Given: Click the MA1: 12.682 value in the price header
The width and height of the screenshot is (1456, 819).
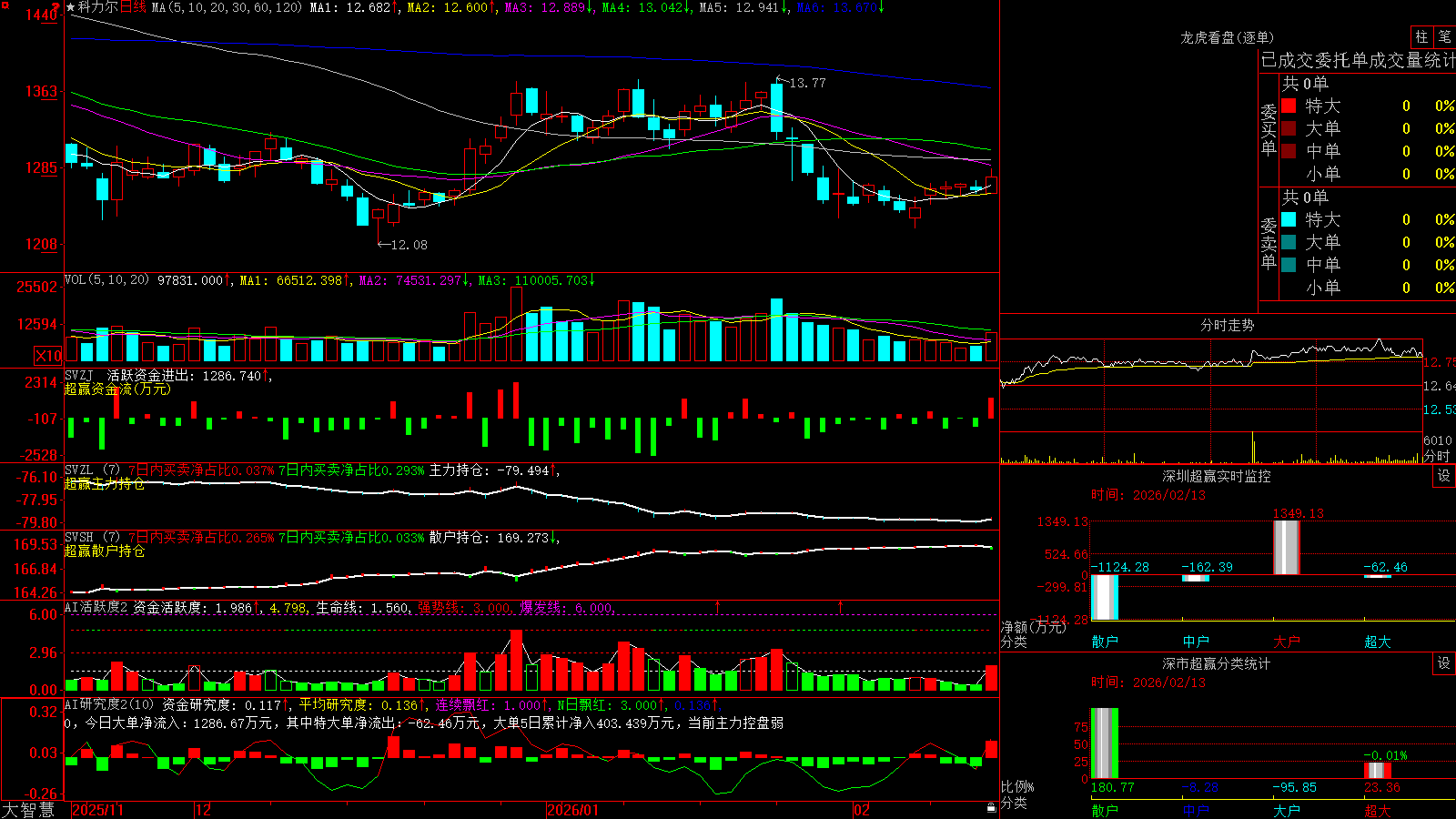Looking at the screenshot, I should (355, 7).
